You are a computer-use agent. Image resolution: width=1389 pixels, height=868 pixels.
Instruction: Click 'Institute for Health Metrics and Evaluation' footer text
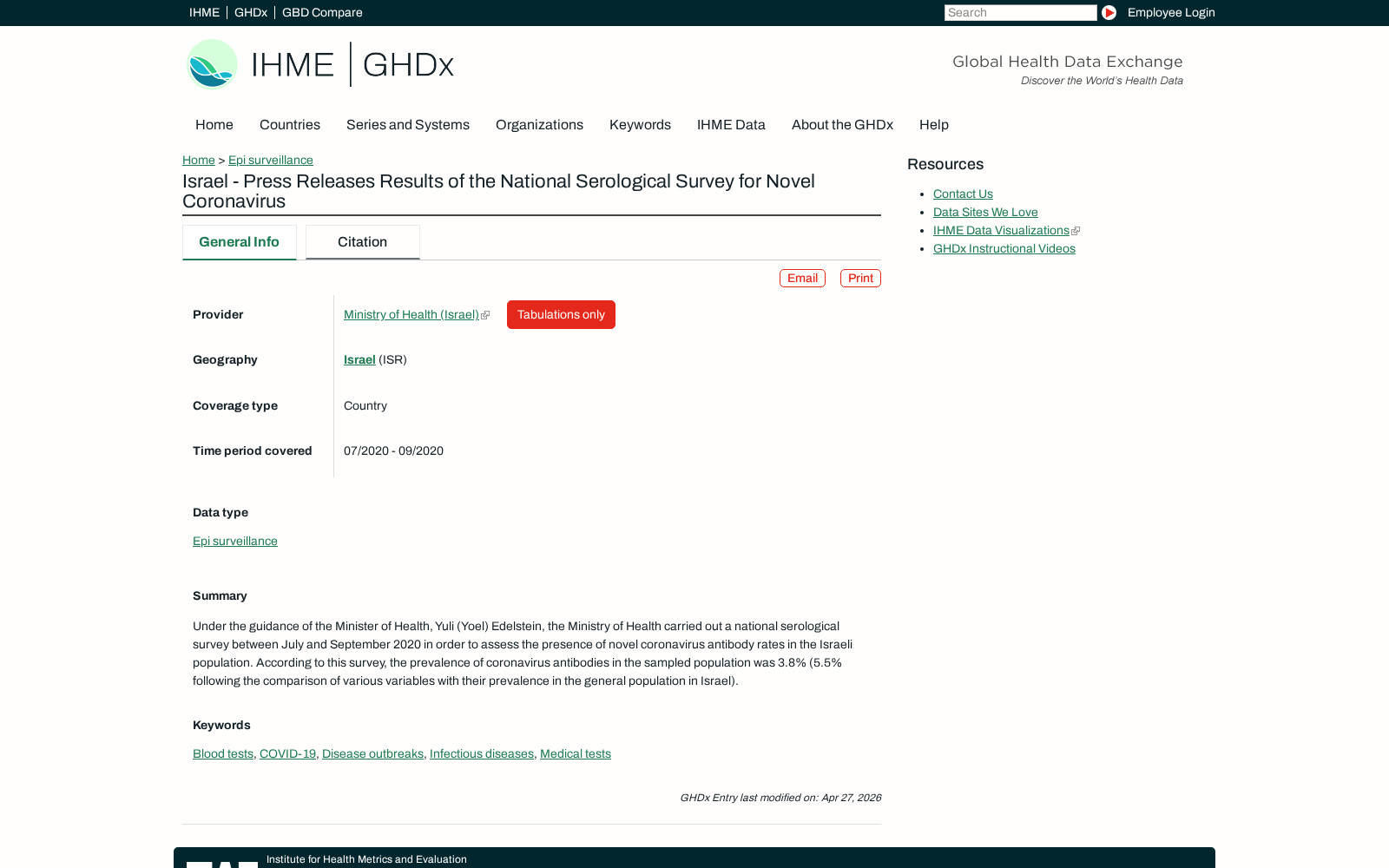pyautogui.click(x=366, y=859)
